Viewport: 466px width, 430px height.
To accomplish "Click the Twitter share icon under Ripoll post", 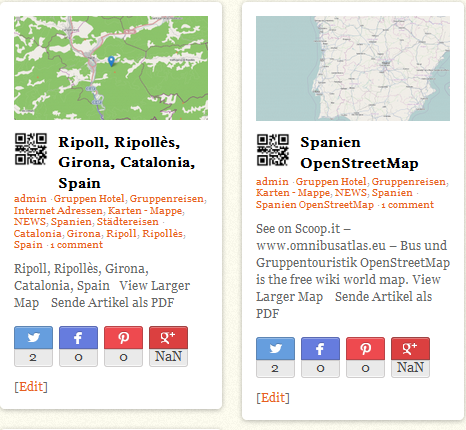I will click(33, 338).
